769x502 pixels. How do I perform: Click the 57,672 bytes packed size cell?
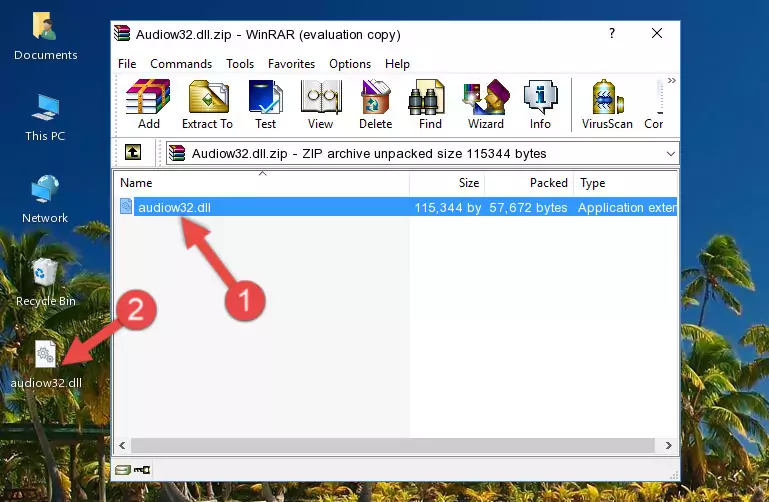528,207
